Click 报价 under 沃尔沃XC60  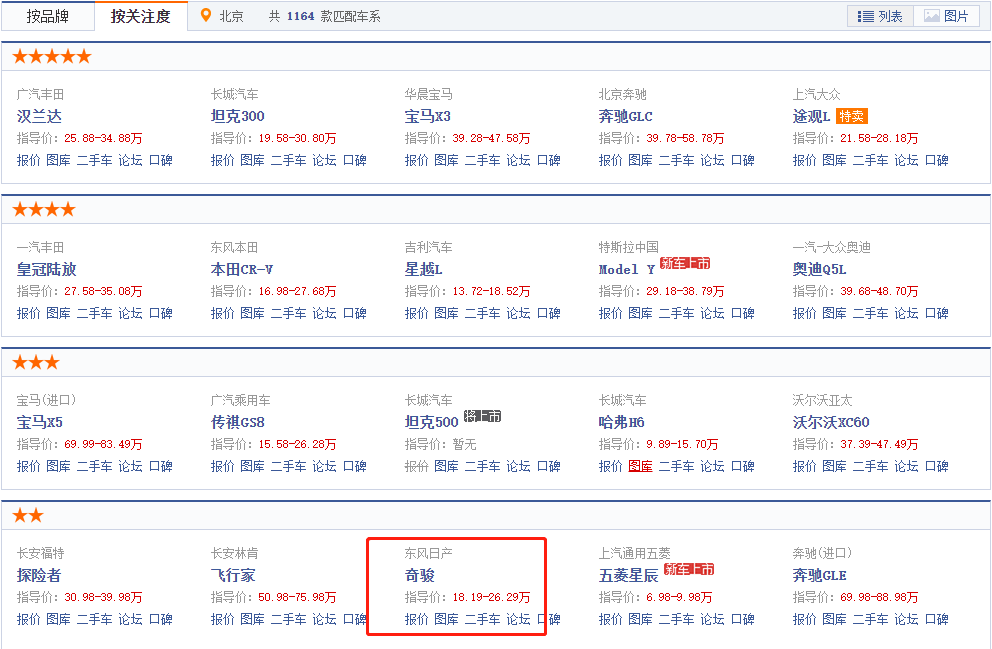point(805,467)
